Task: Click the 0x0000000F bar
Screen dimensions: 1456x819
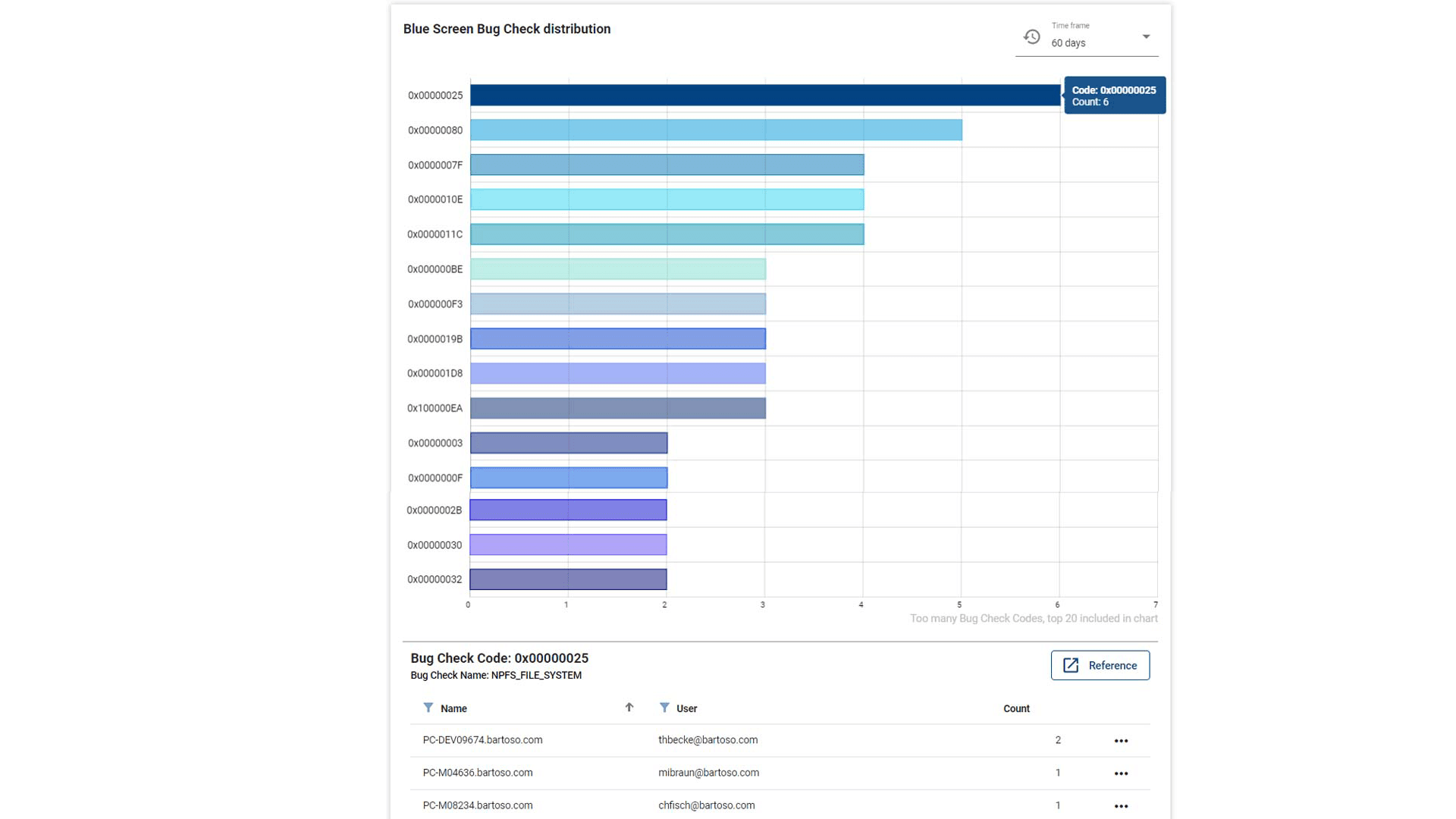Action: point(569,478)
